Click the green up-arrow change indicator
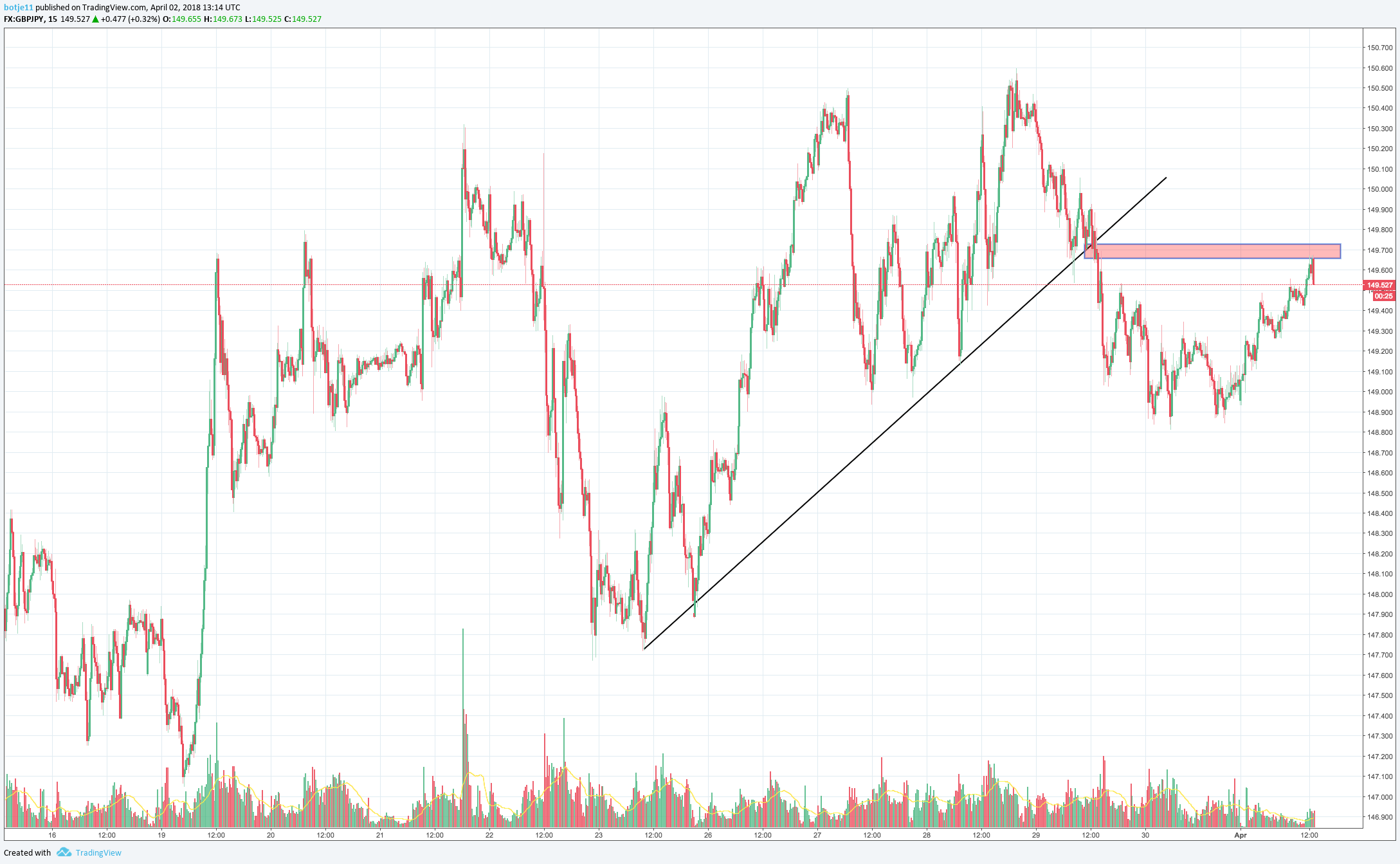Screen dimensions: 1400x864 [x=95, y=19]
